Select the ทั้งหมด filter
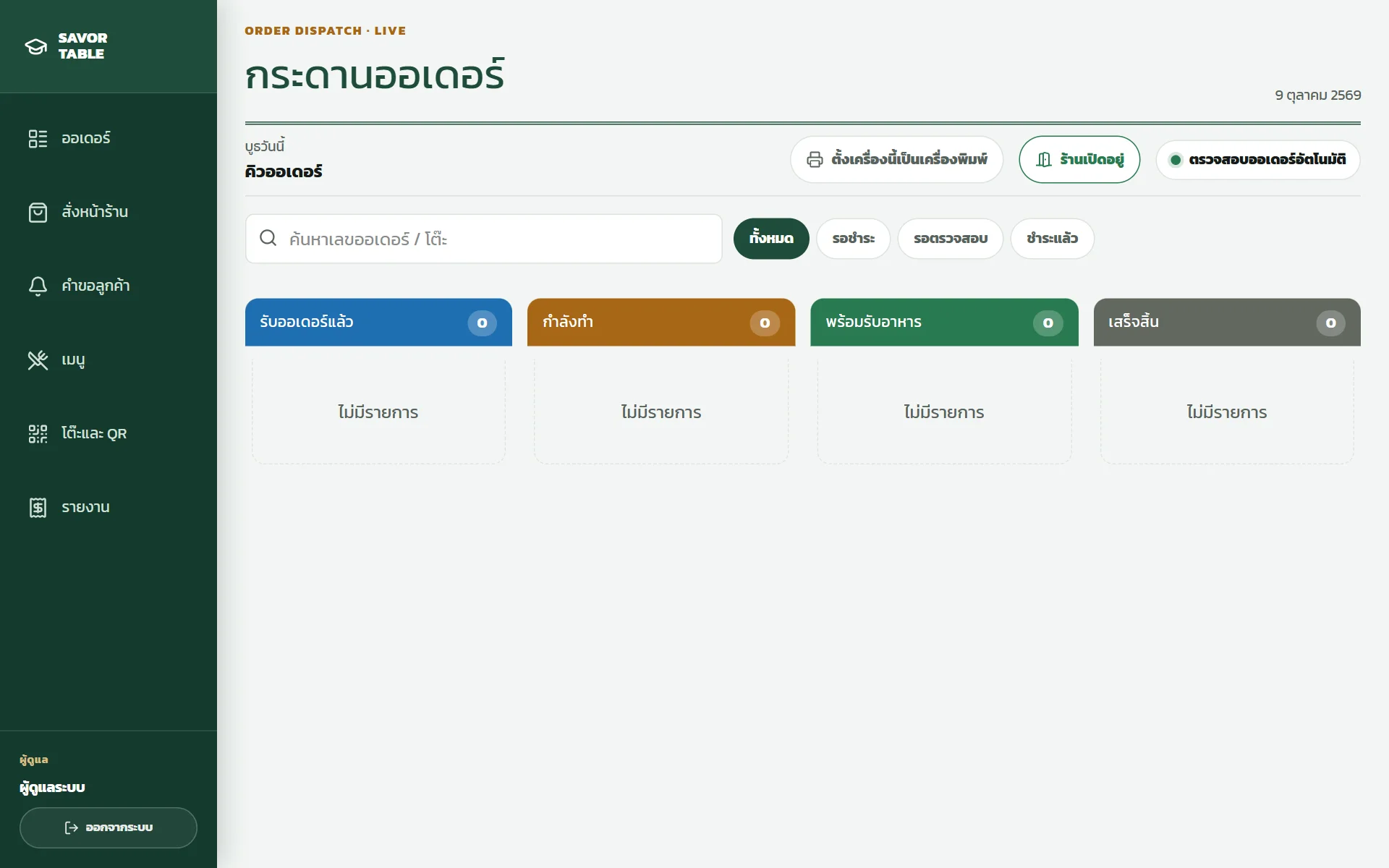The height and width of the screenshot is (868, 1389). tap(771, 238)
